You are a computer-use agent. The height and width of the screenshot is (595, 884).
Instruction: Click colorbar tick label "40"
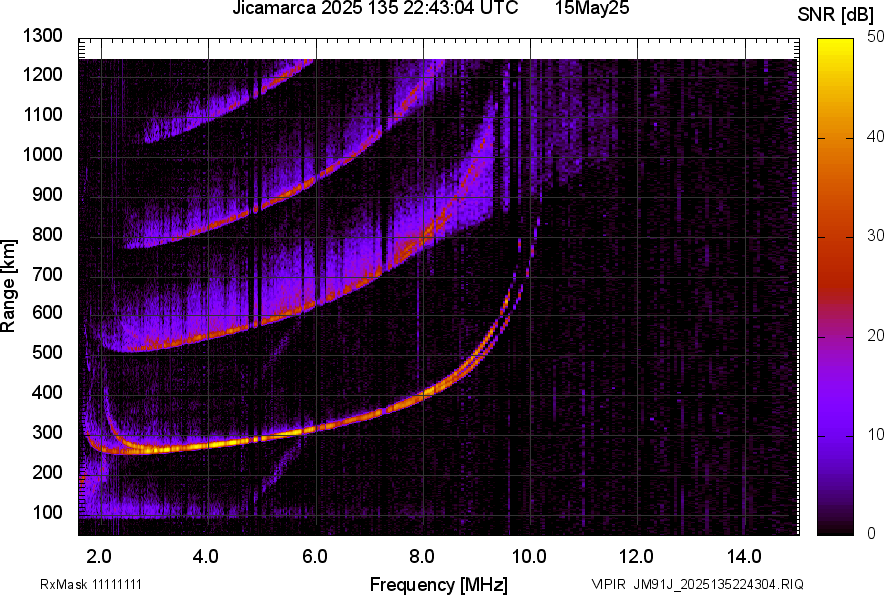coord(876,136)
